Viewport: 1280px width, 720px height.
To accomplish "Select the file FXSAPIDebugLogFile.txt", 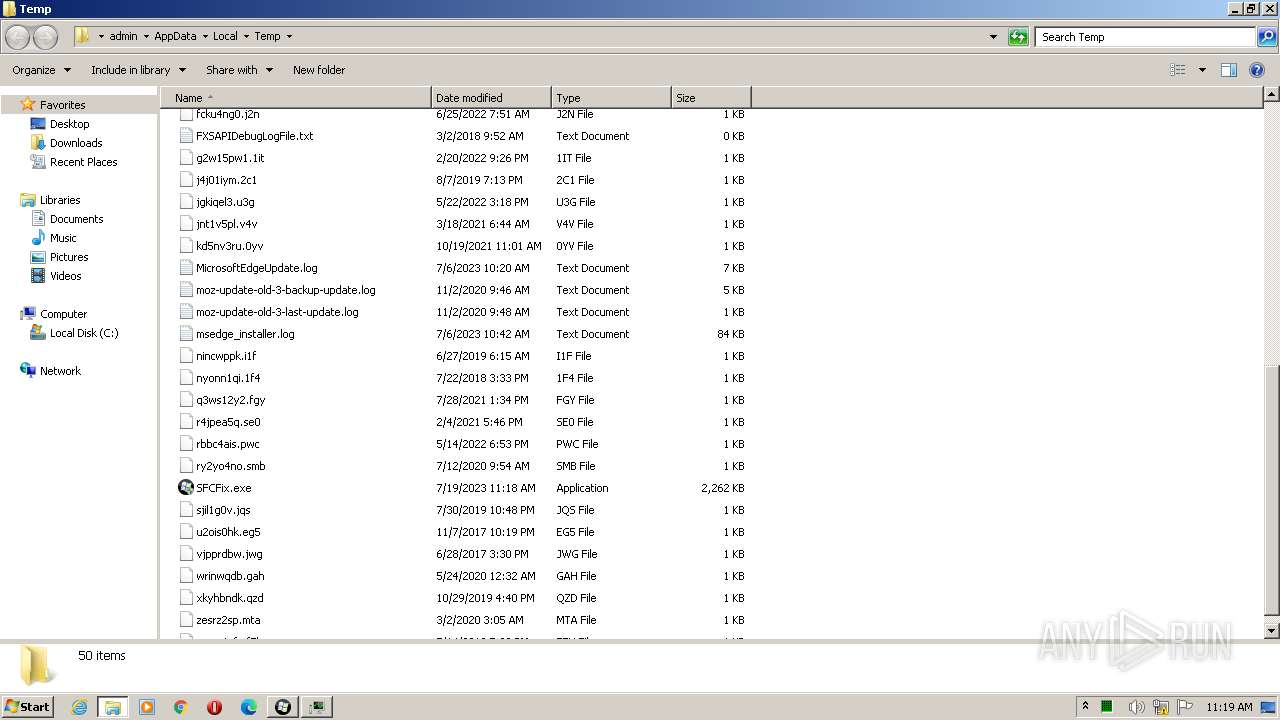I will point(254,136).
